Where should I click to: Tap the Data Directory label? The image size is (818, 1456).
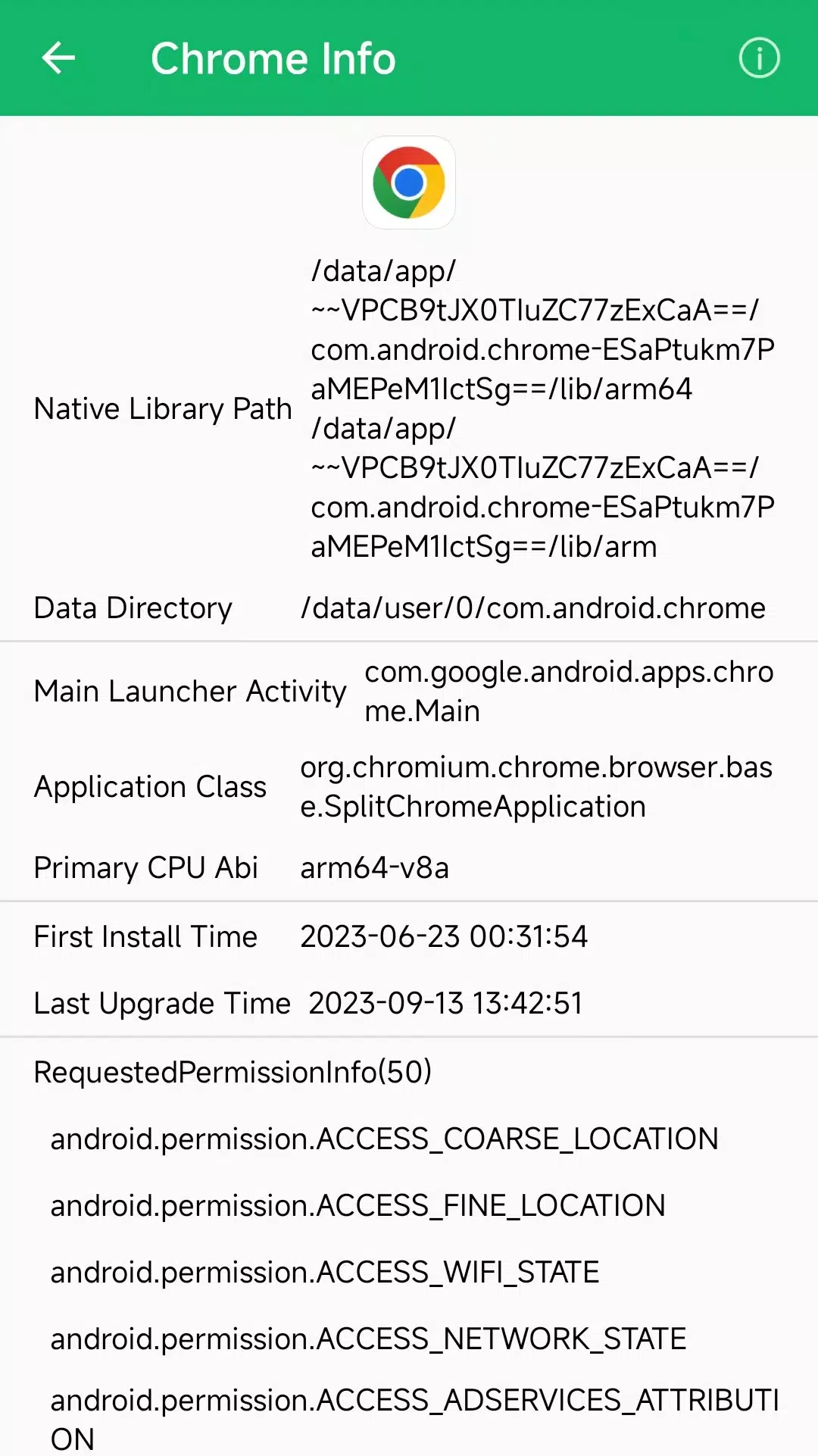tap(133, 608)
